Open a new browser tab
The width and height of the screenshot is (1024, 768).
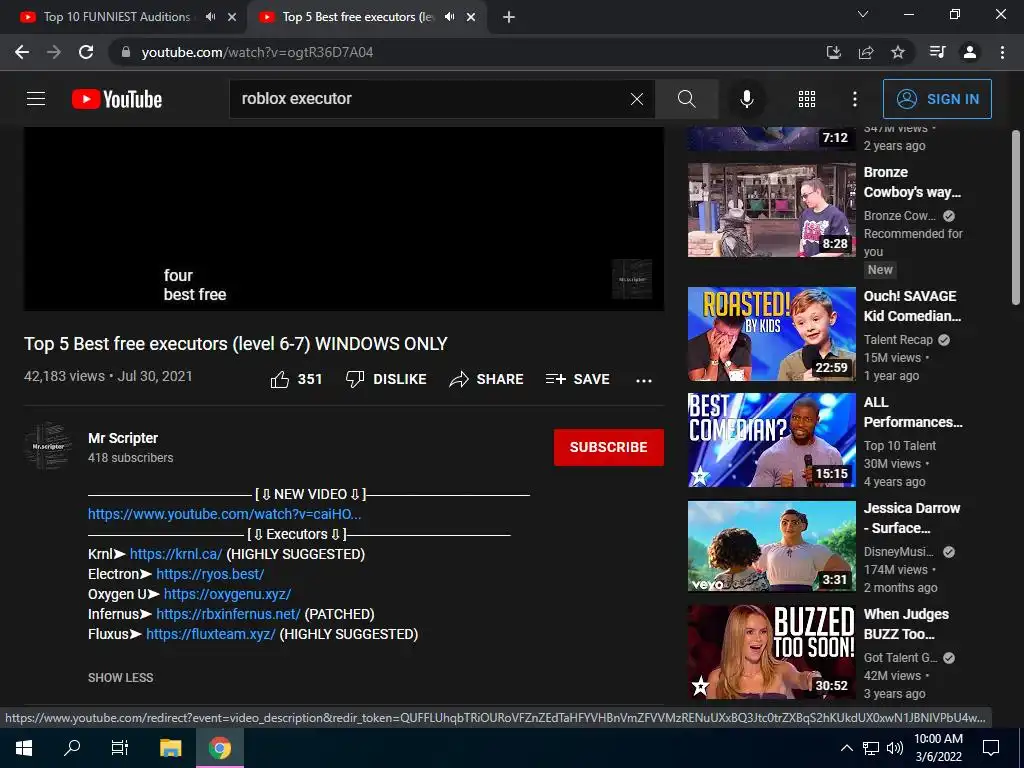[509, 18]
